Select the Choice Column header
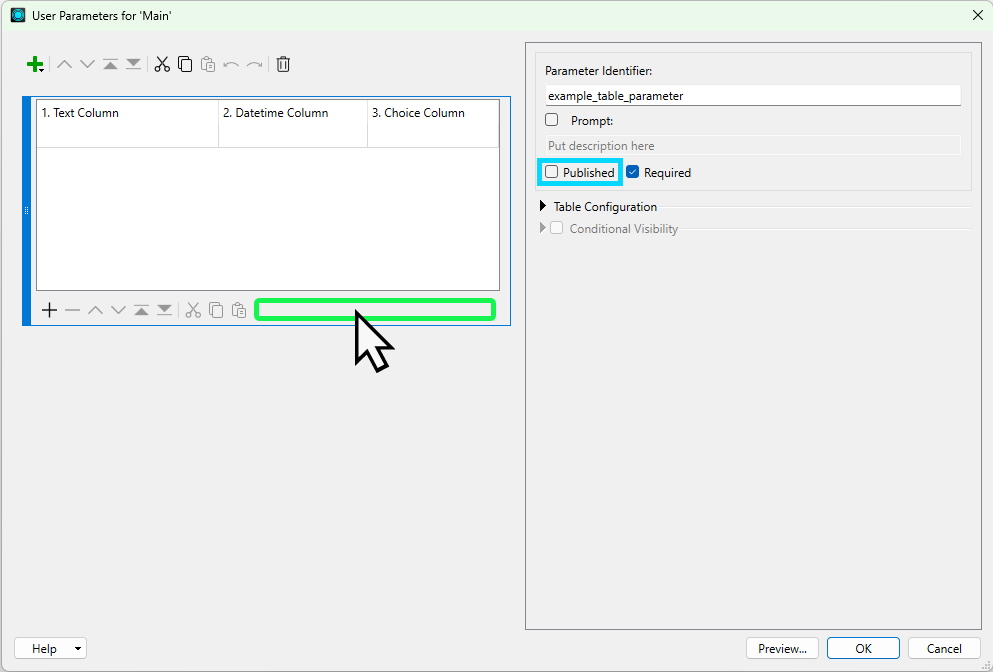The image size is (993, 672). point(432,114)
